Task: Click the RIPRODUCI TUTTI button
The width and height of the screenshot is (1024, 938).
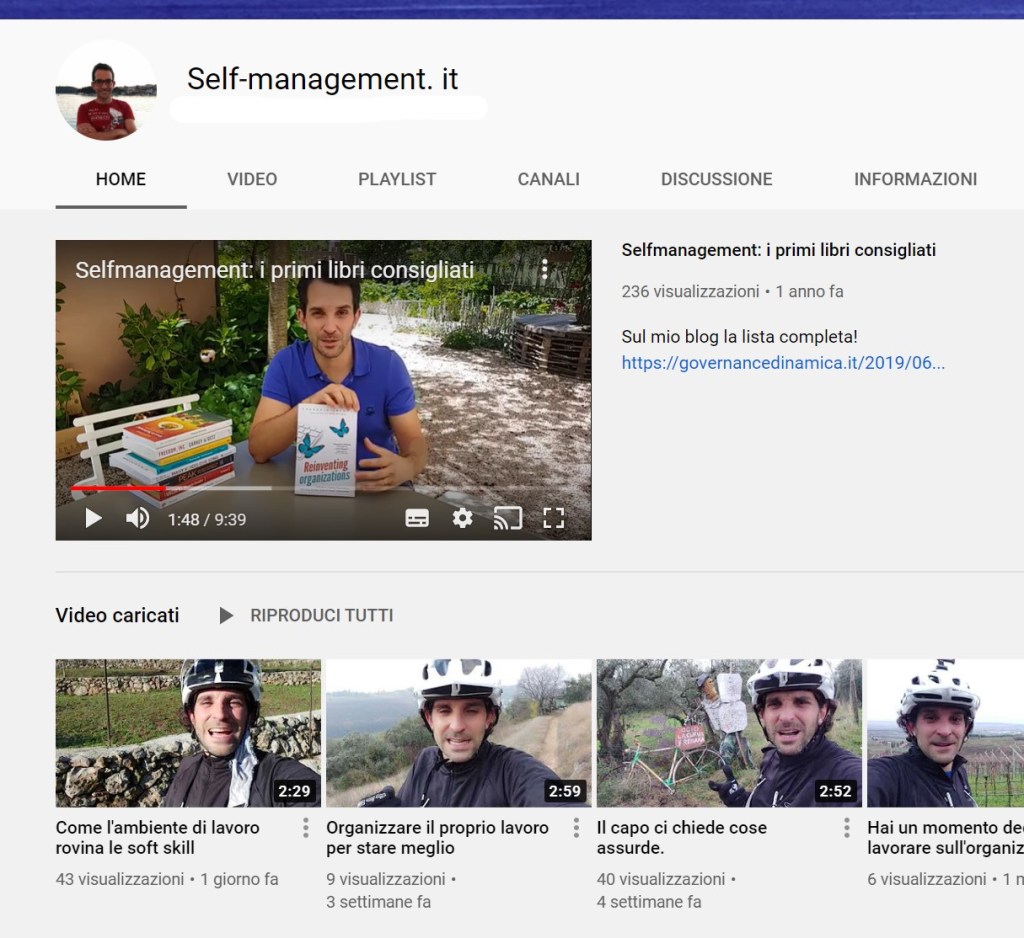Action: (307, 615)
